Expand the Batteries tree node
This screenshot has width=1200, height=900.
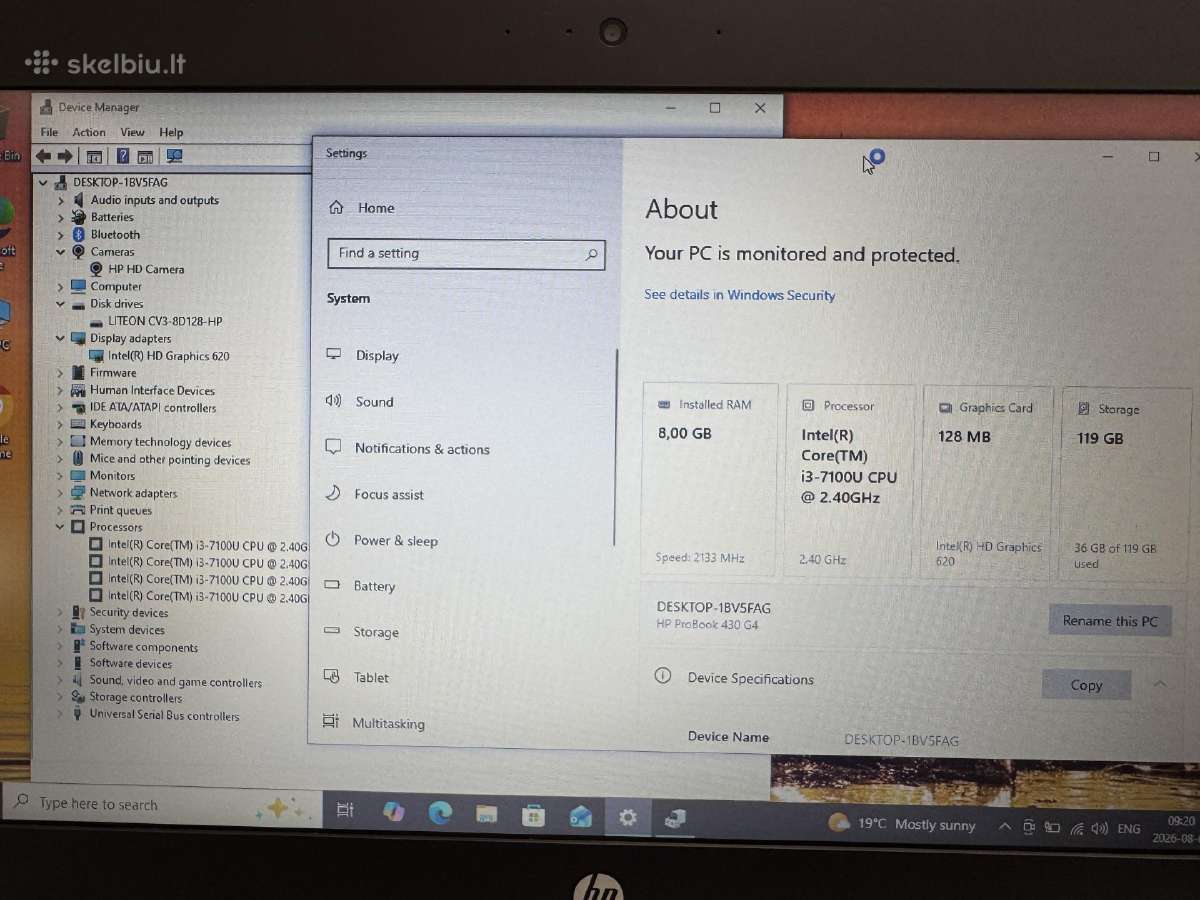coord(60,217)
